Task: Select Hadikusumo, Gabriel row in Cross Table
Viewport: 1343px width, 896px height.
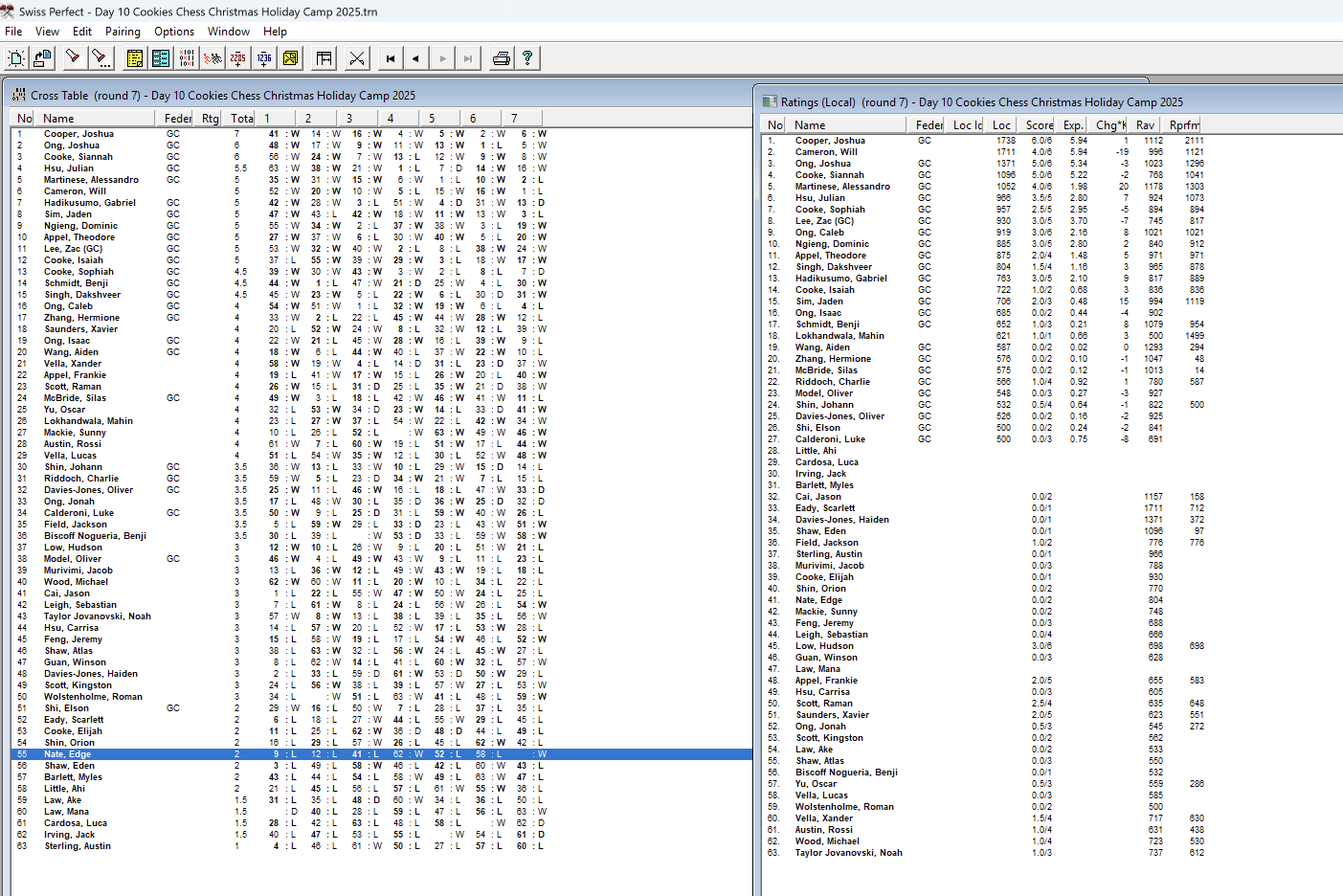Action: pyautogui.click(x=381, y=203)
